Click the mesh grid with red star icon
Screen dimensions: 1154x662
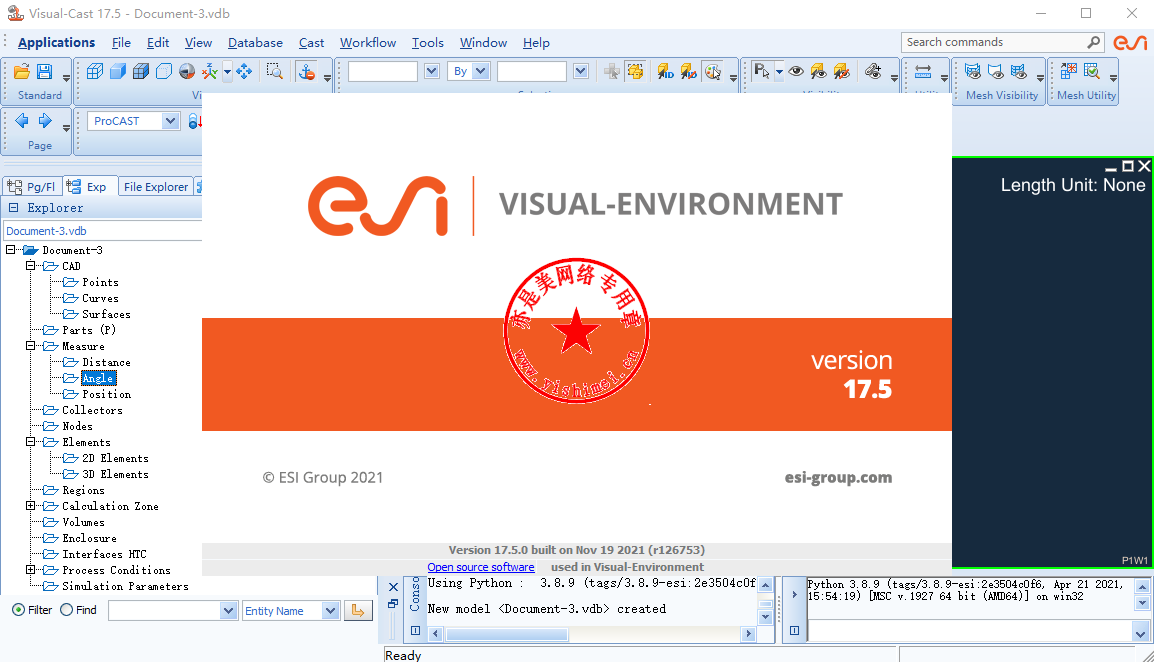pos(1069,71)
